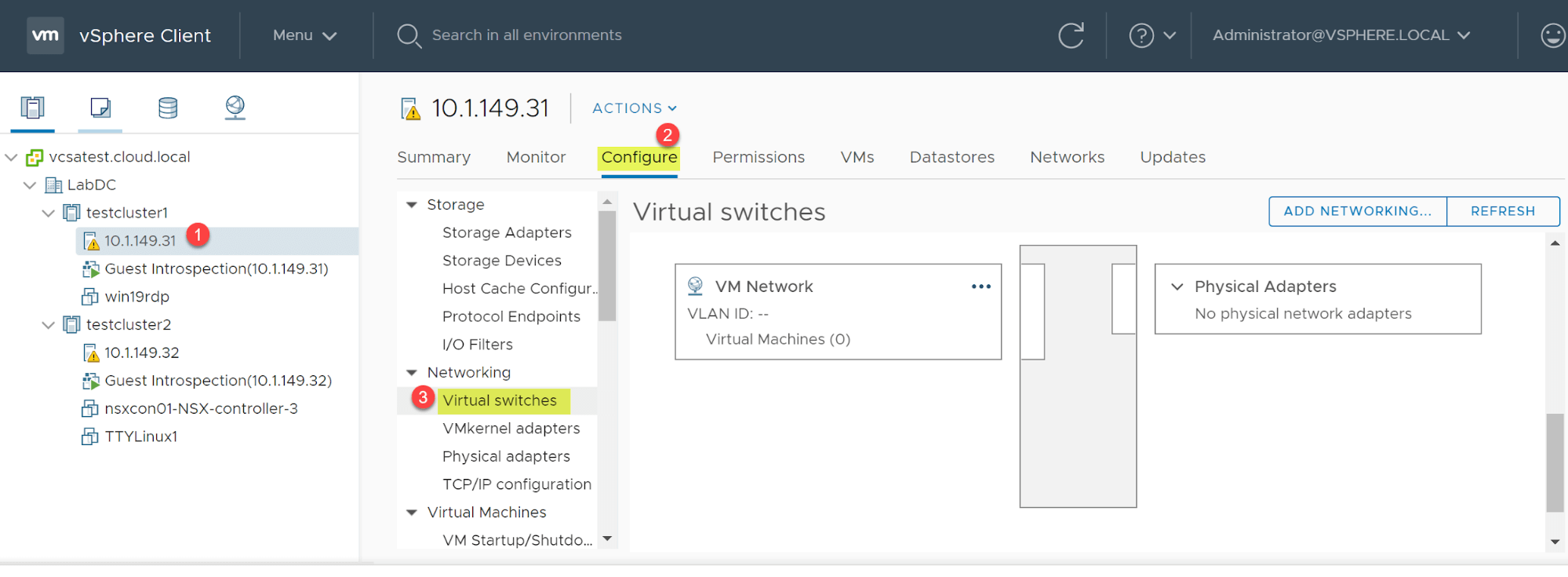Collapse the testcluster2 node
The image size is (1568, 577).
49,325
